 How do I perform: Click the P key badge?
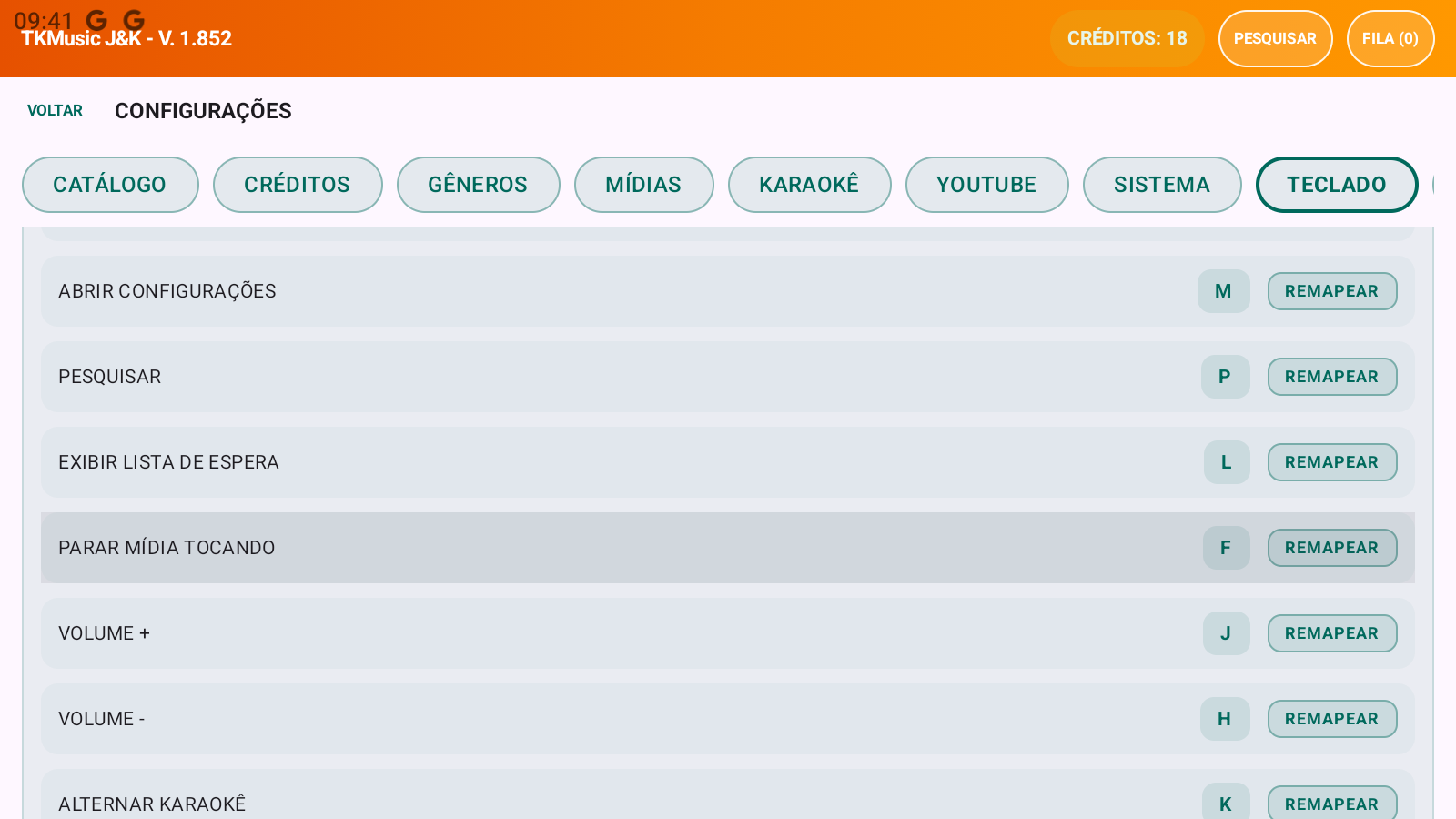[x=1225, y=377]
